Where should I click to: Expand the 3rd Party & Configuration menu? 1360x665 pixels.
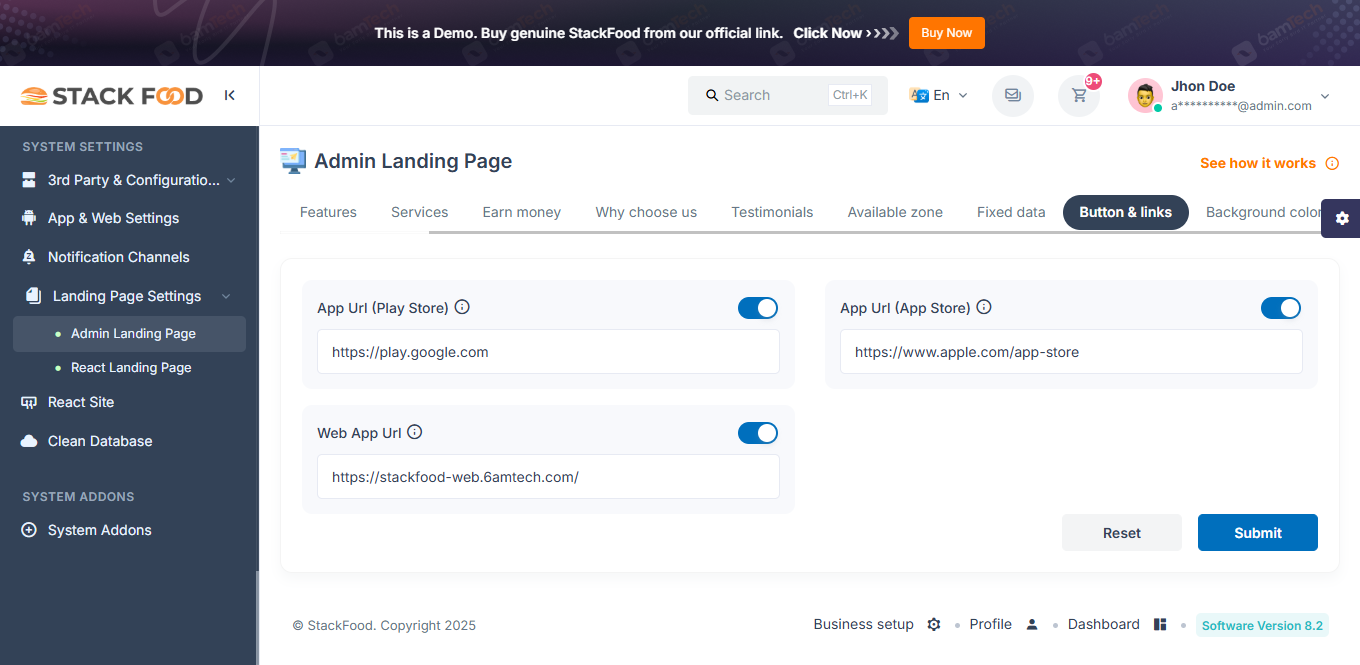pos(231,180)
